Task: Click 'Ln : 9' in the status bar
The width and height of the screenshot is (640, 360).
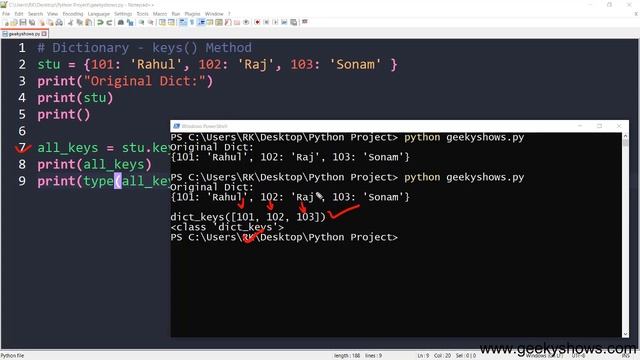Action: click(423, 356)
